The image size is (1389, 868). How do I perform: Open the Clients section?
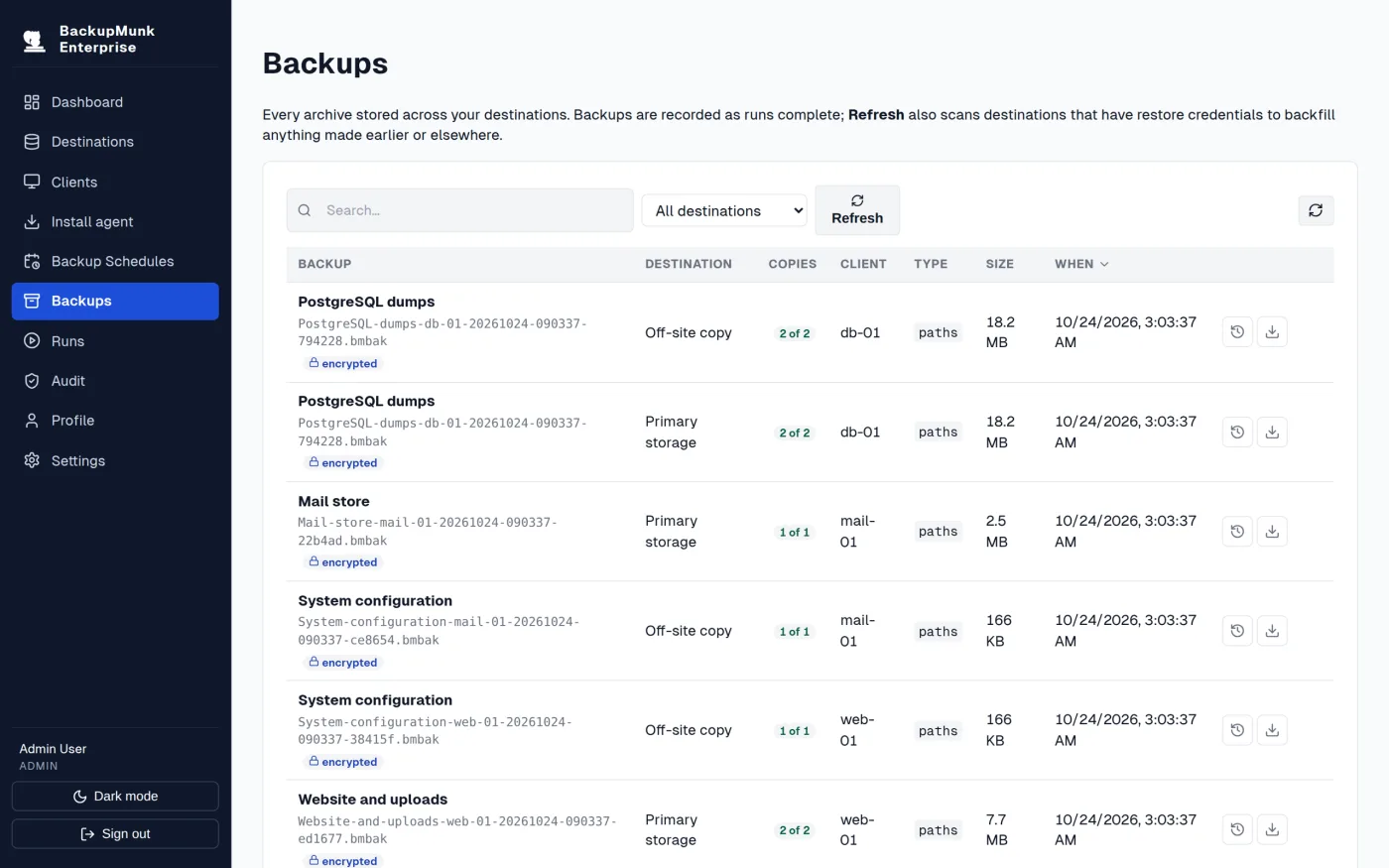point(115,183)
